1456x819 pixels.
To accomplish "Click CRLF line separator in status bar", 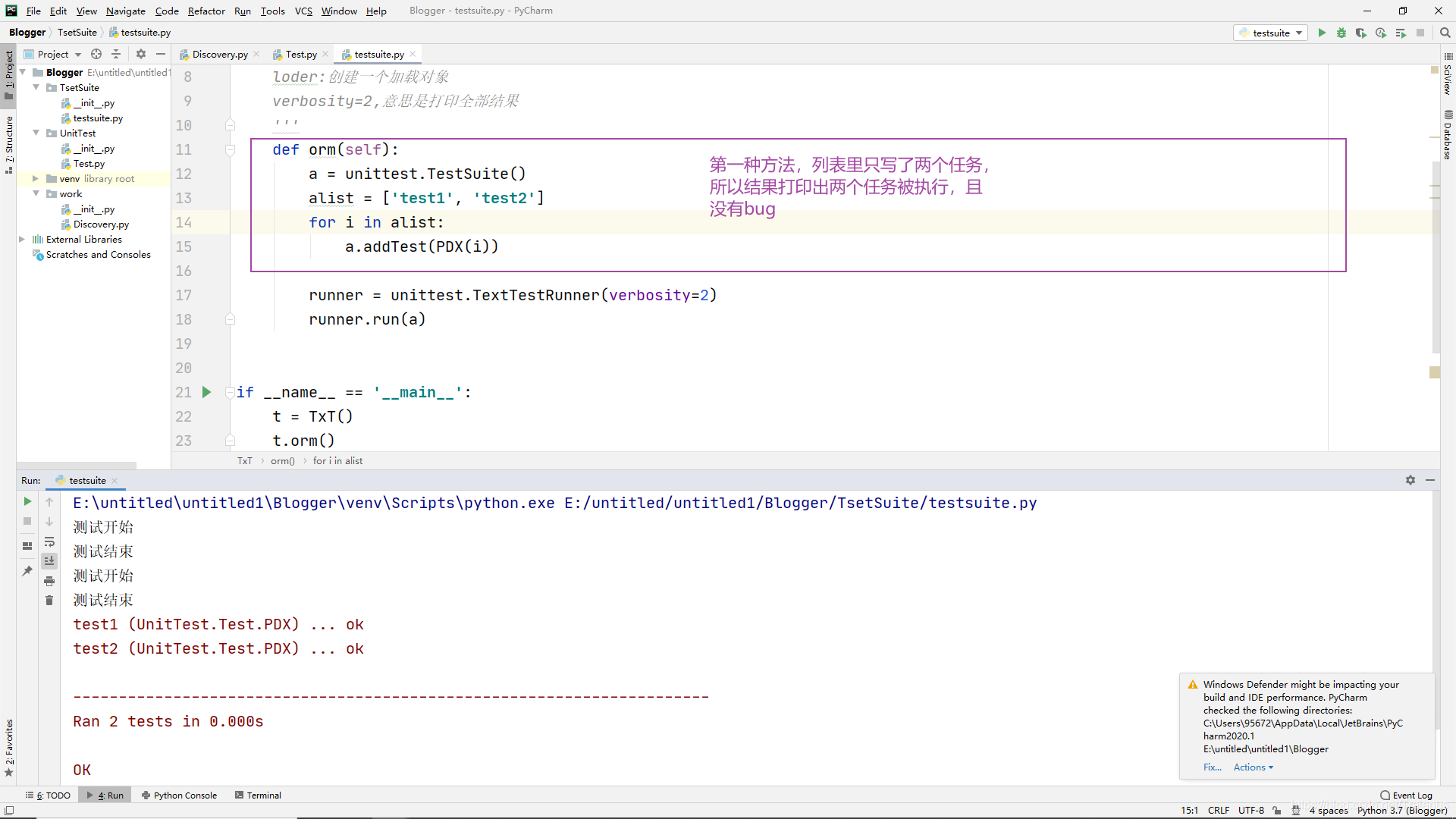I will (x=1219, y=810).
